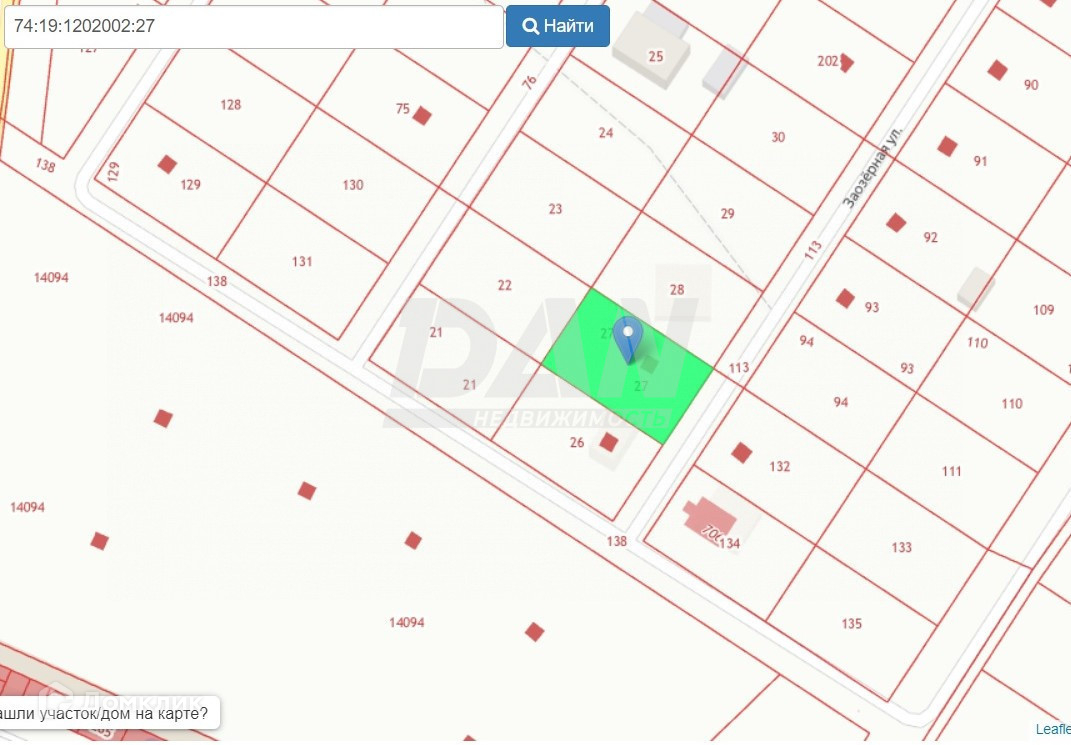Click red building marker beside 75
This screenshot has height=745, width=1071.
coord(422,116)
